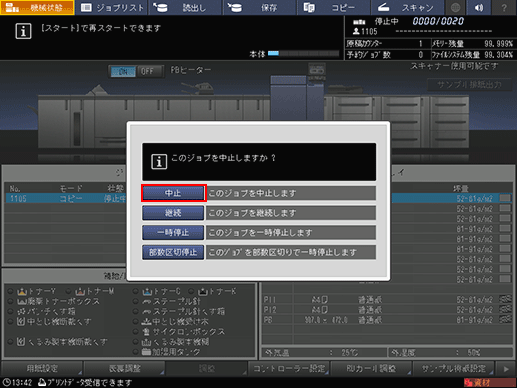Screen dimensions: 517x388
Task: Click the 原稿カウンター value
Action: coord(421,44)
